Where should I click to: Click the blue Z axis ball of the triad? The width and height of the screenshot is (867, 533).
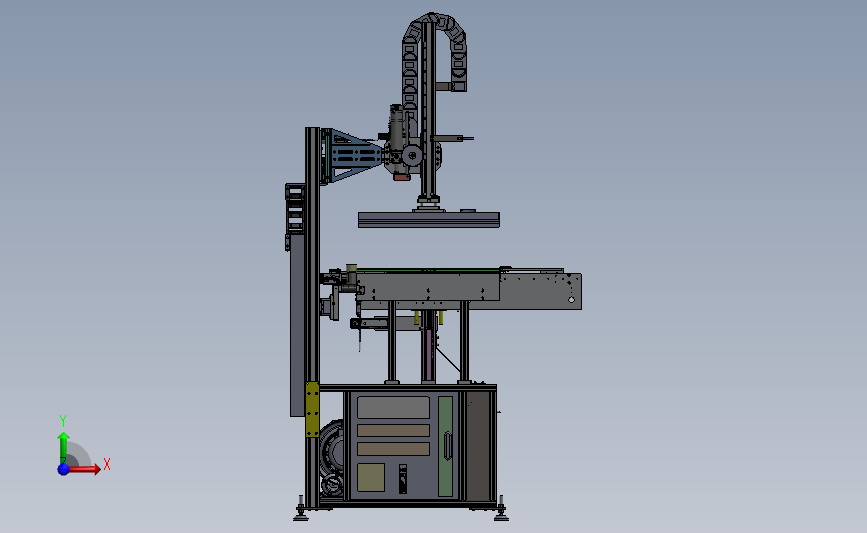pyautogui.click(x=63, y=469)
